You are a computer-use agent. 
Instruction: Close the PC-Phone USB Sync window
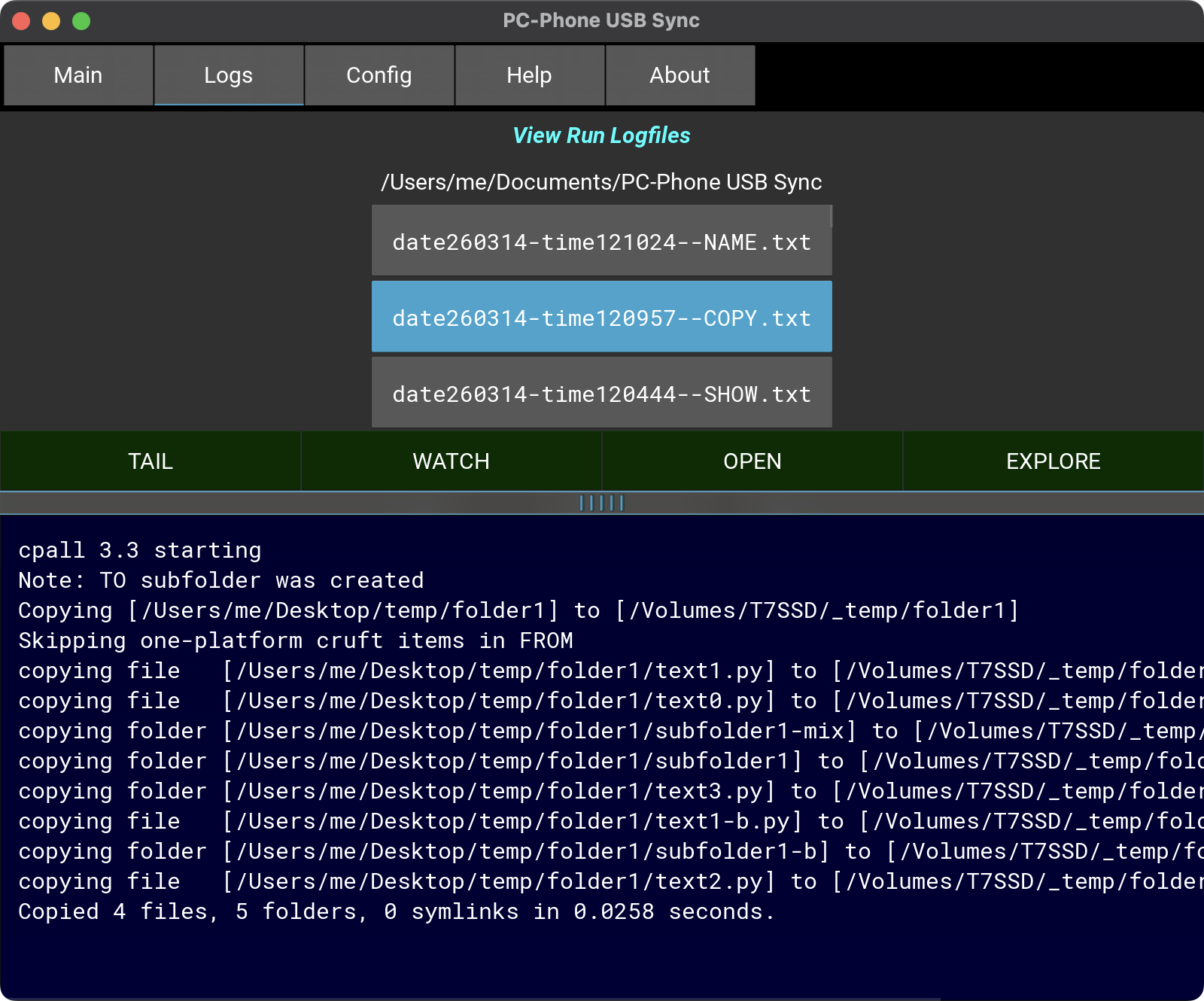21,21
